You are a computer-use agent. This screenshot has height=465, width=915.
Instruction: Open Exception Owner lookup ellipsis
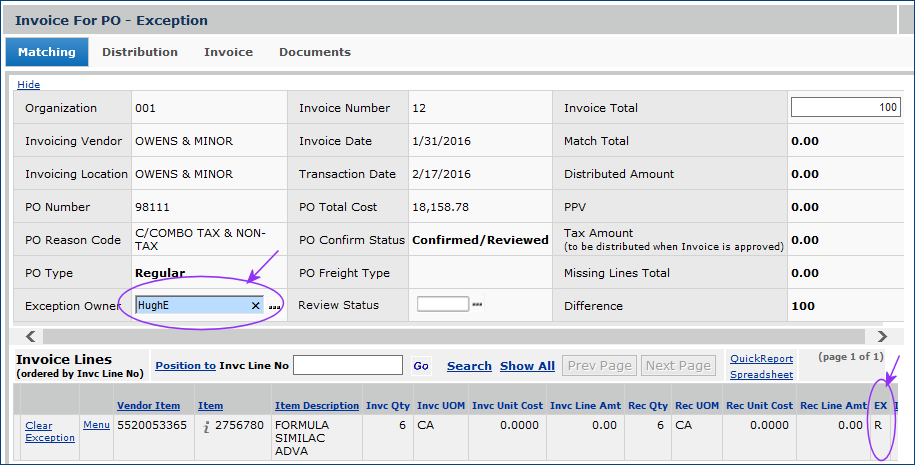(275, 307)
